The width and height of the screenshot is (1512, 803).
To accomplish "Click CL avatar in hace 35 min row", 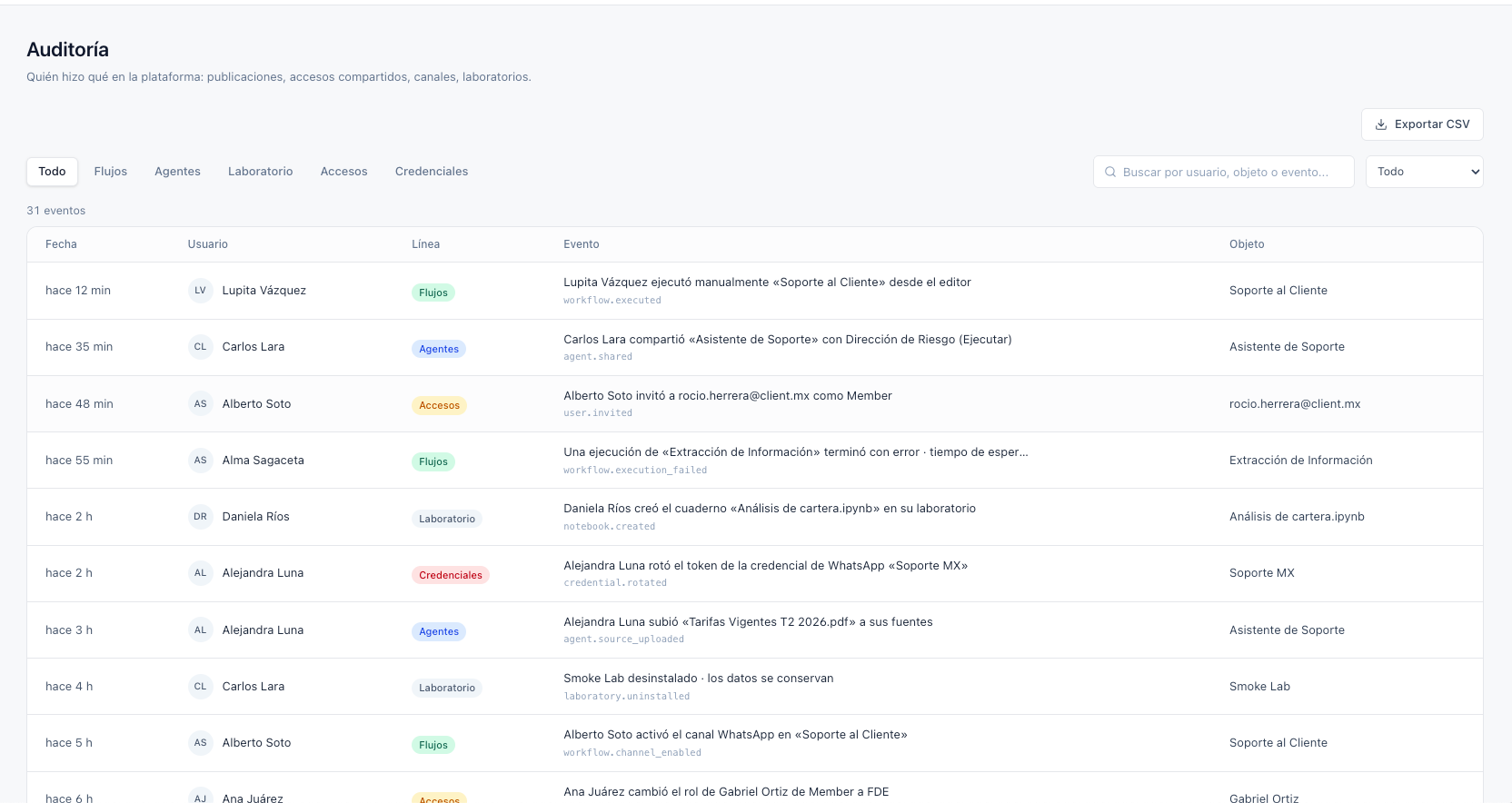I will pos(201,347).
